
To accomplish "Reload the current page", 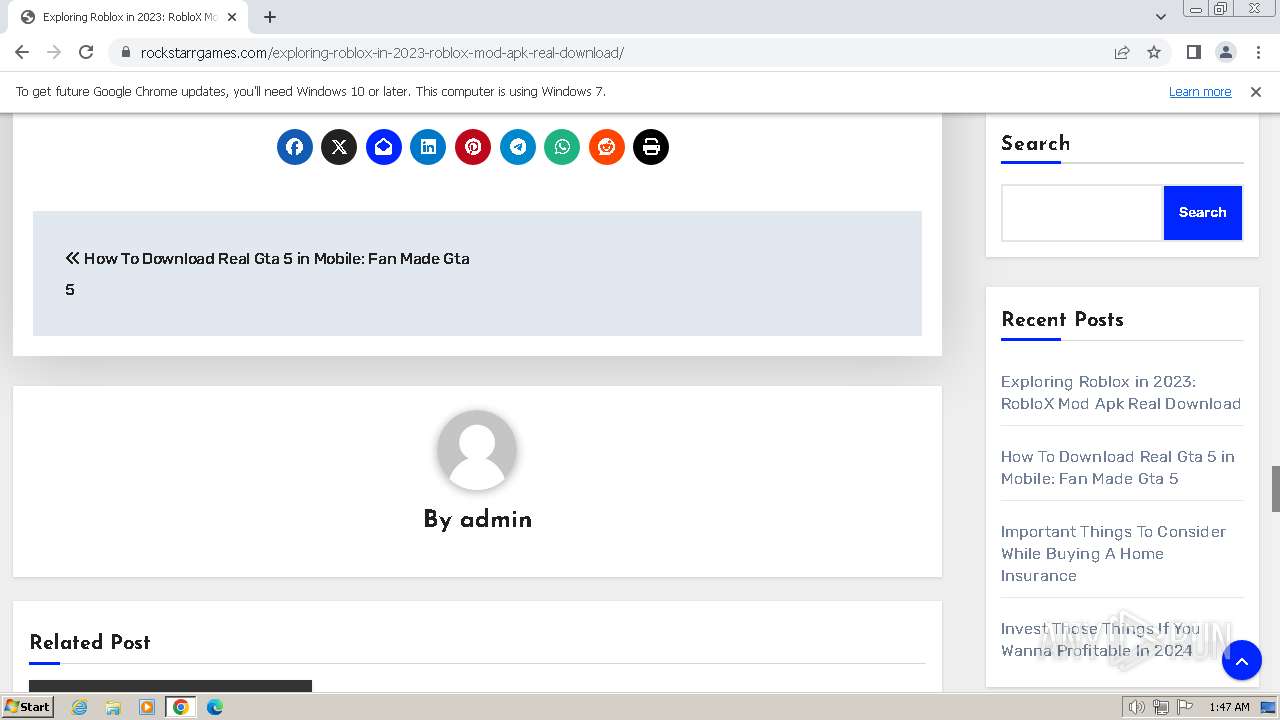I will (x=86, y=52).
